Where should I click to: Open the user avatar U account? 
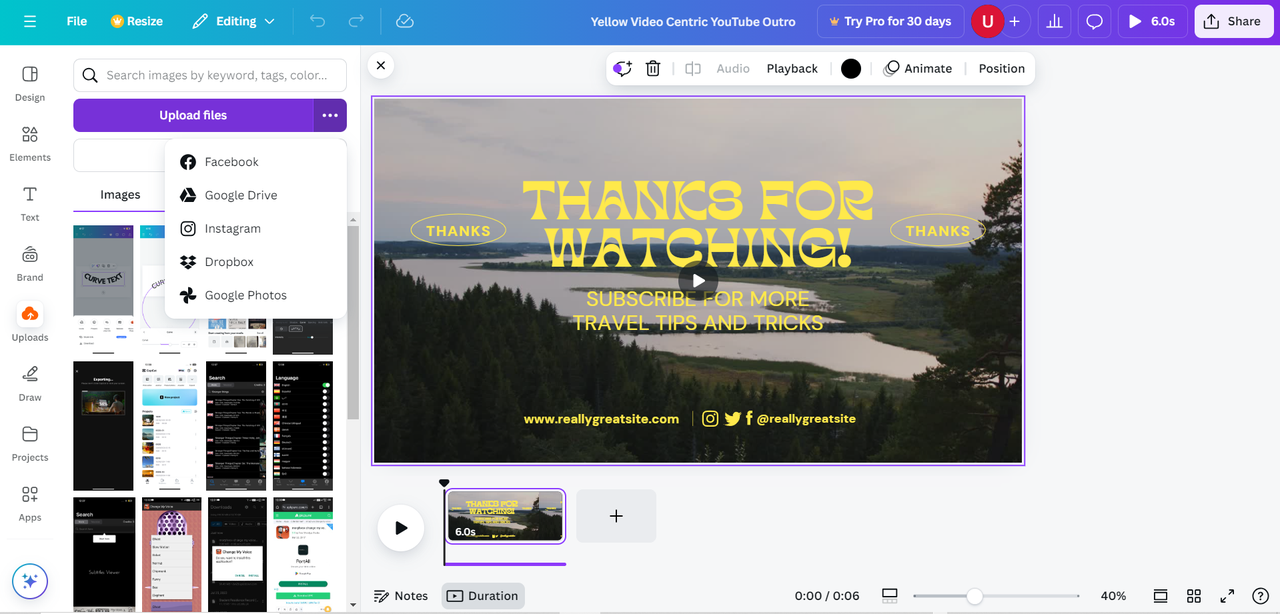point(987,21)
